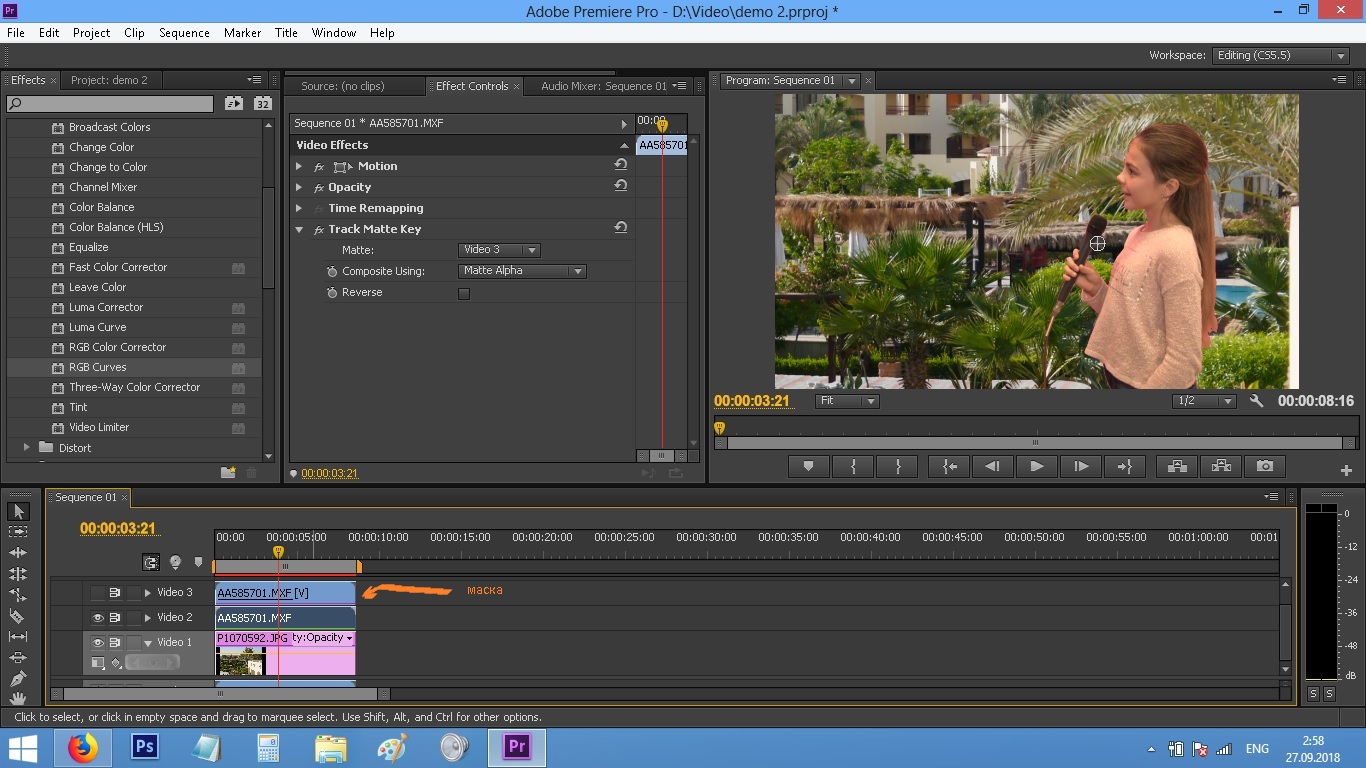Toggle Video 3 track output box
The image size is (1366, 768).
(x=98, y=593)
